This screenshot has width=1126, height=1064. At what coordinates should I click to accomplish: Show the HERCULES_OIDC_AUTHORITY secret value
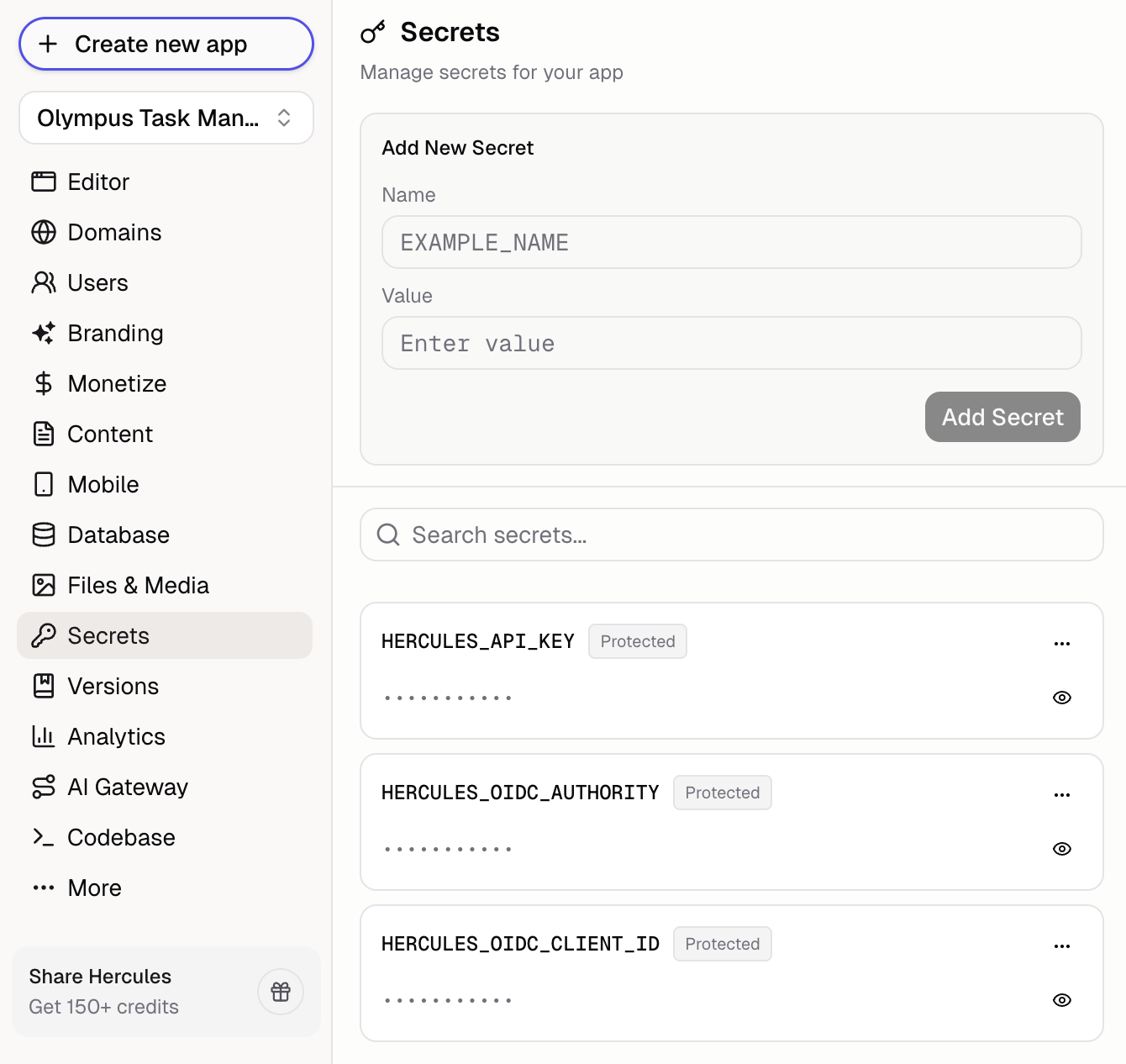pyautogui.click(x=1061, y=848)
